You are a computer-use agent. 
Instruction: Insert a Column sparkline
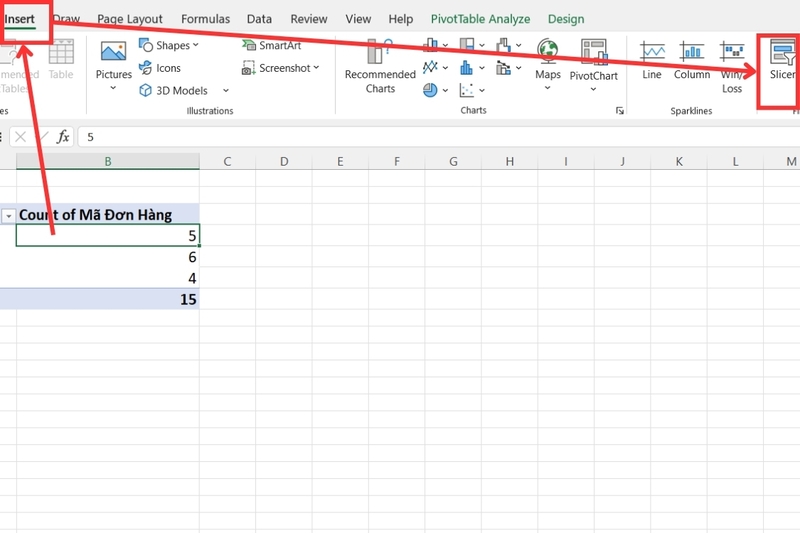coord(692,60)
